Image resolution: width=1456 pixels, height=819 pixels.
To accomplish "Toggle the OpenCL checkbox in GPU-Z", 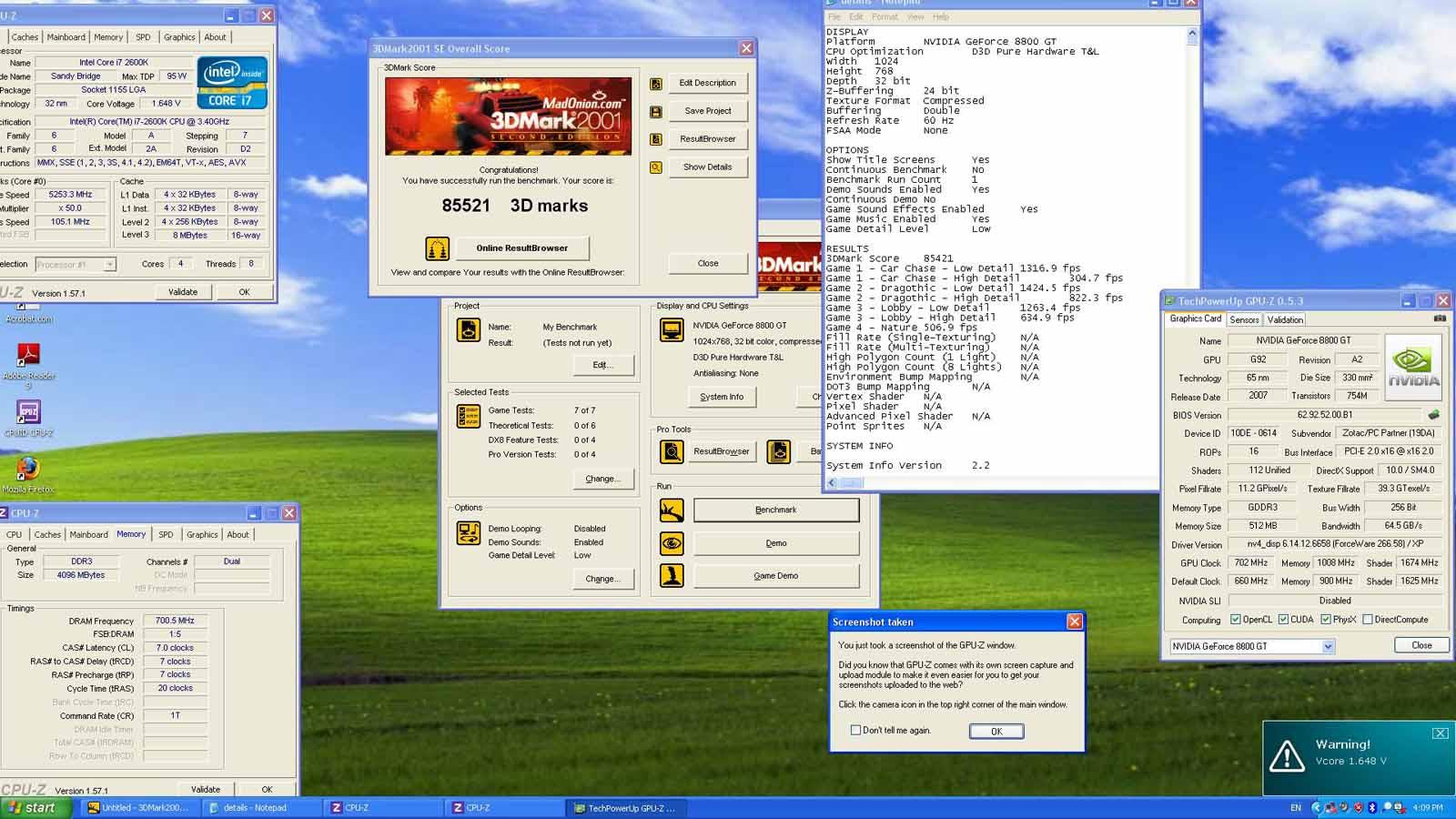I will click(1235, 620).
